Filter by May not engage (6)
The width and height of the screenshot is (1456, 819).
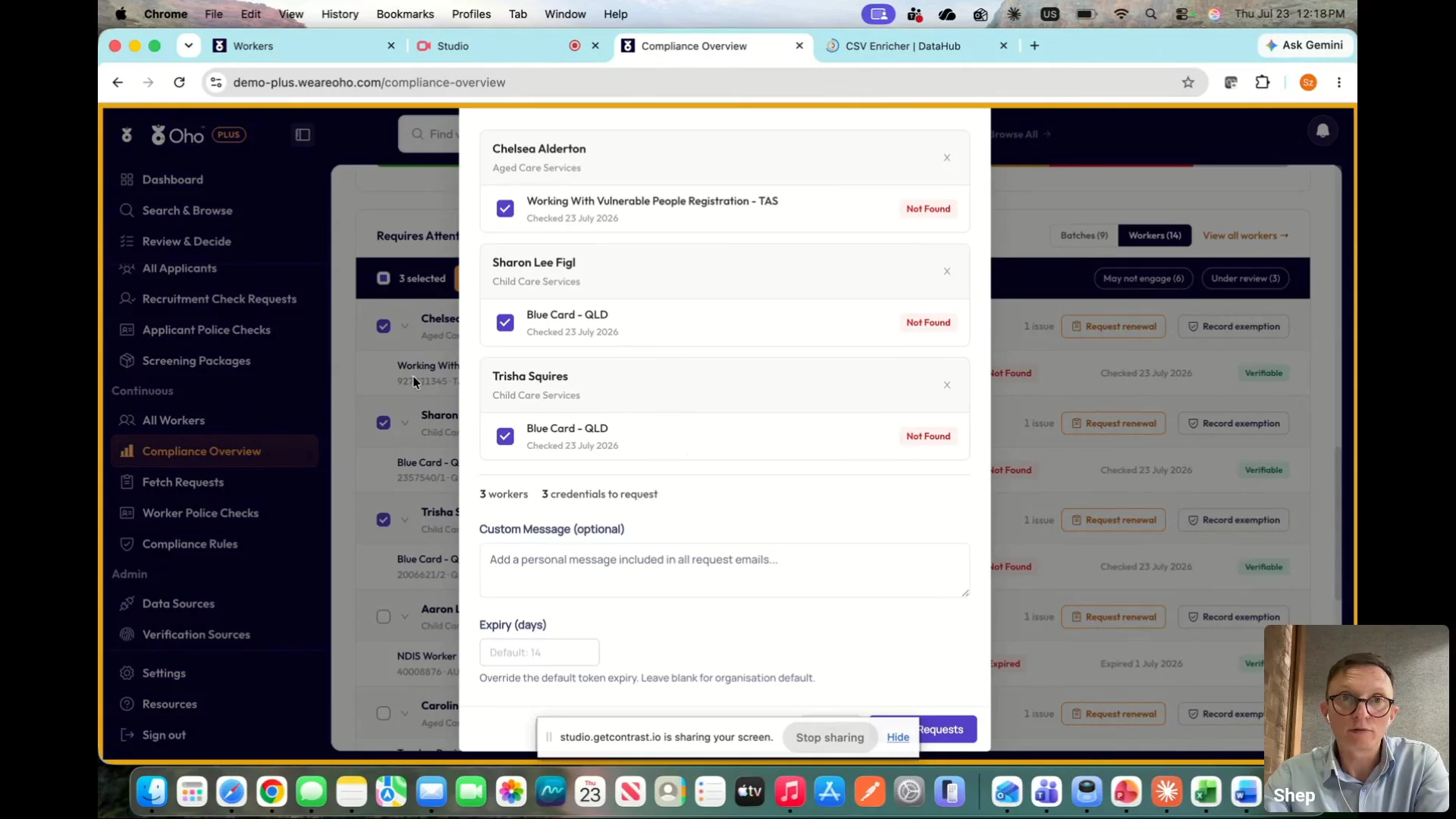(1143, 278)
